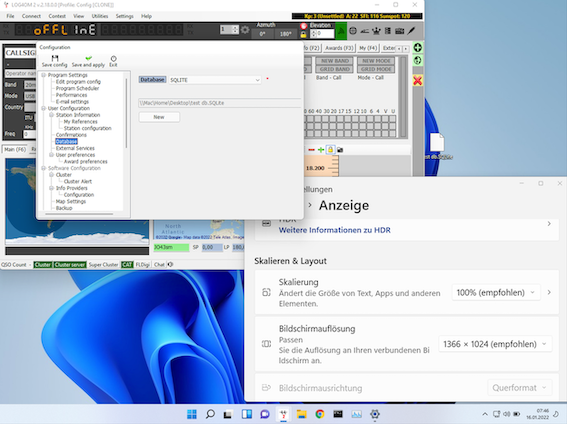The image size is (567, 424).
Task: Open the 1366 × 1024 resolution dropdown
Action: 495,344
